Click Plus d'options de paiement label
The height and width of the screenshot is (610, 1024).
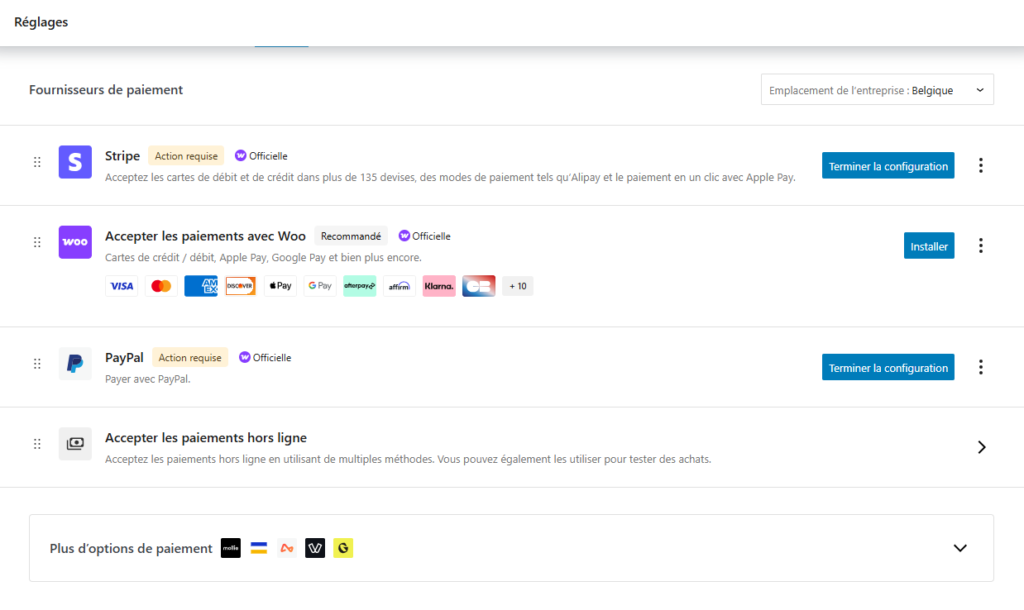point(131,548)
